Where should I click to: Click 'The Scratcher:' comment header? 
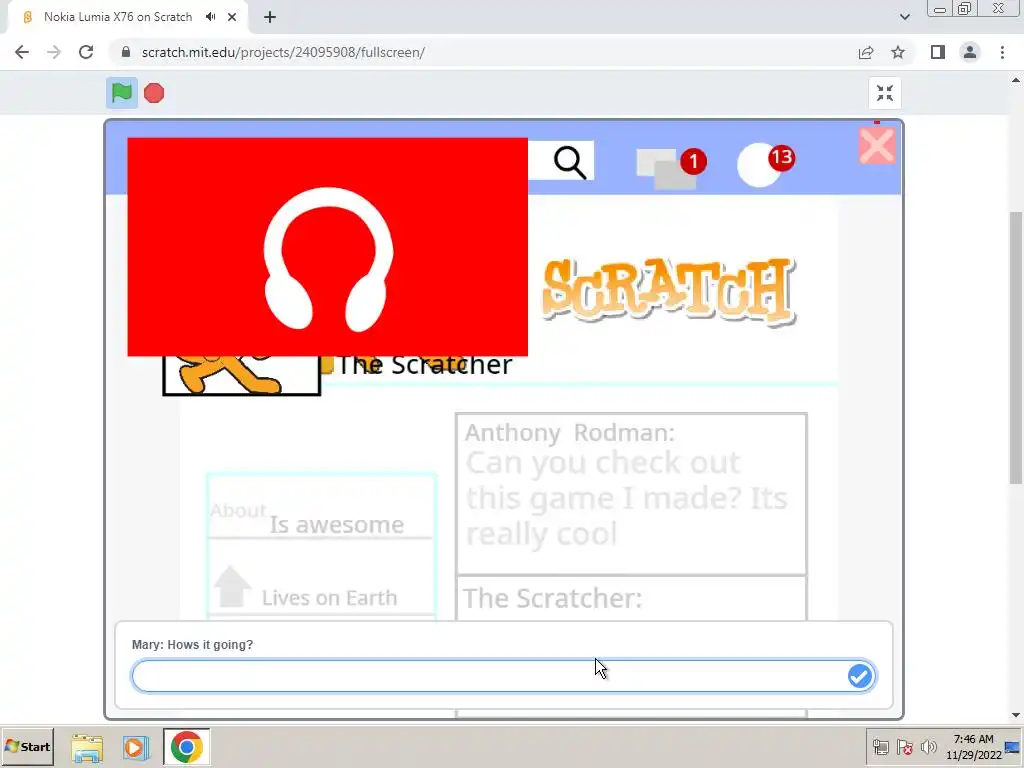[552, 598]
